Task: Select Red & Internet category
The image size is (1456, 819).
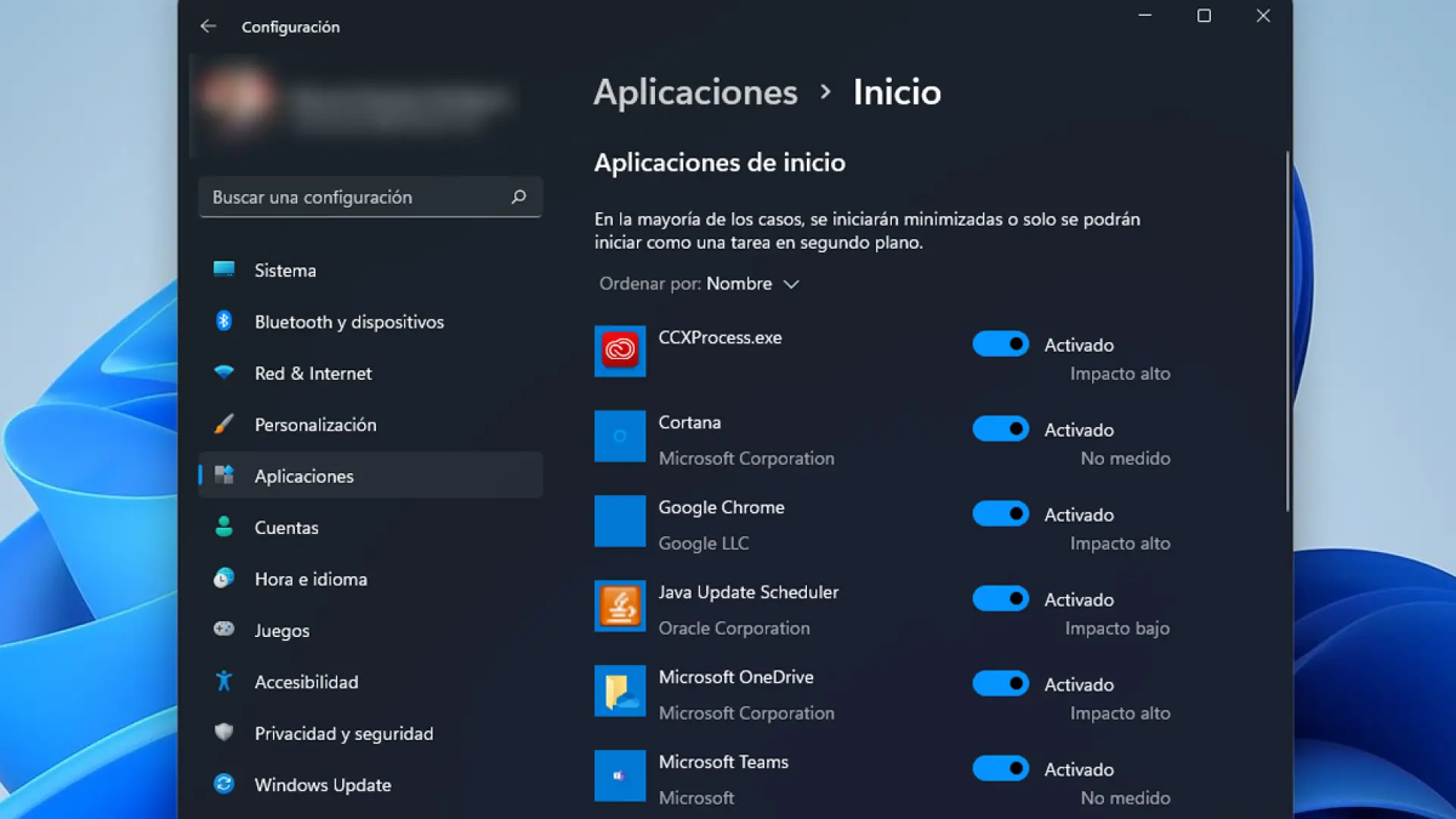Action: (x=312, y=373)
